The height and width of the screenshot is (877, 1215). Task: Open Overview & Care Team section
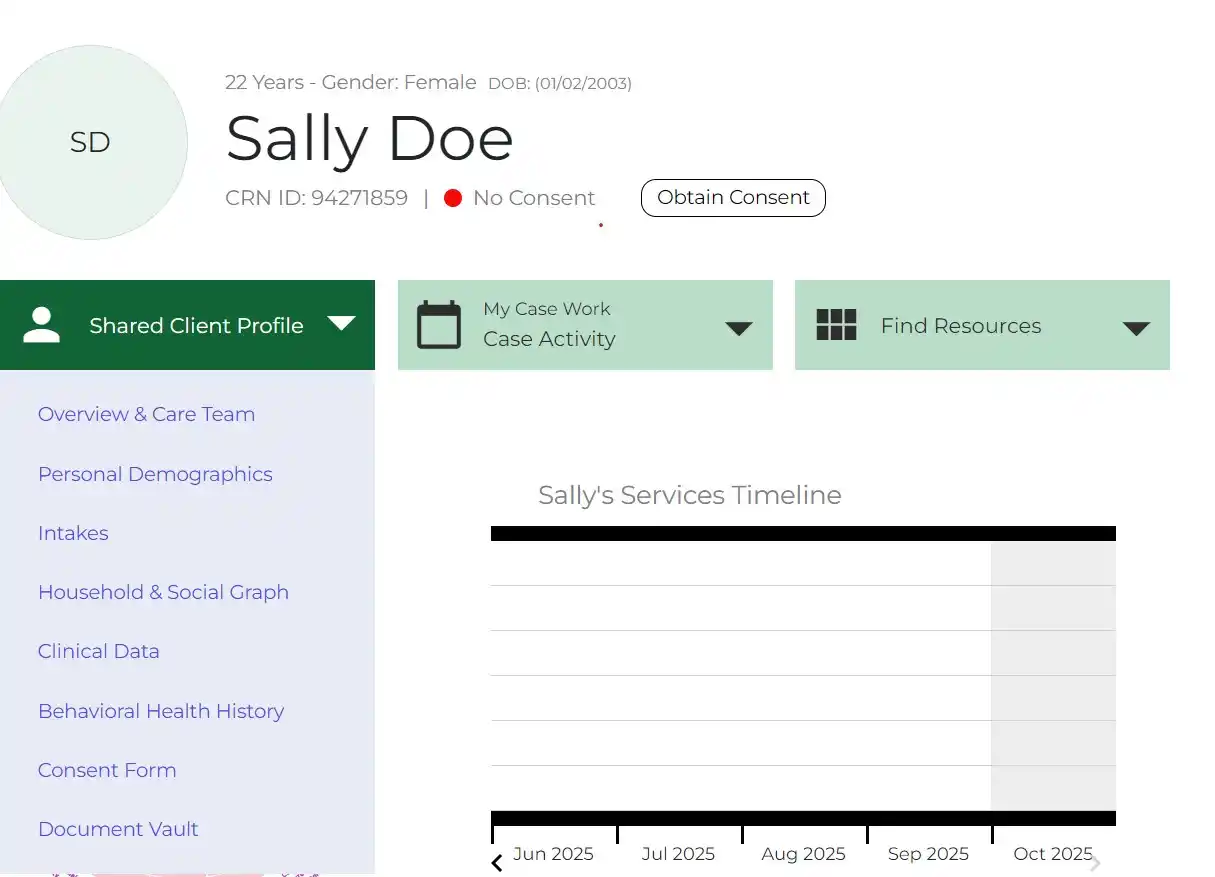[146, 414]
